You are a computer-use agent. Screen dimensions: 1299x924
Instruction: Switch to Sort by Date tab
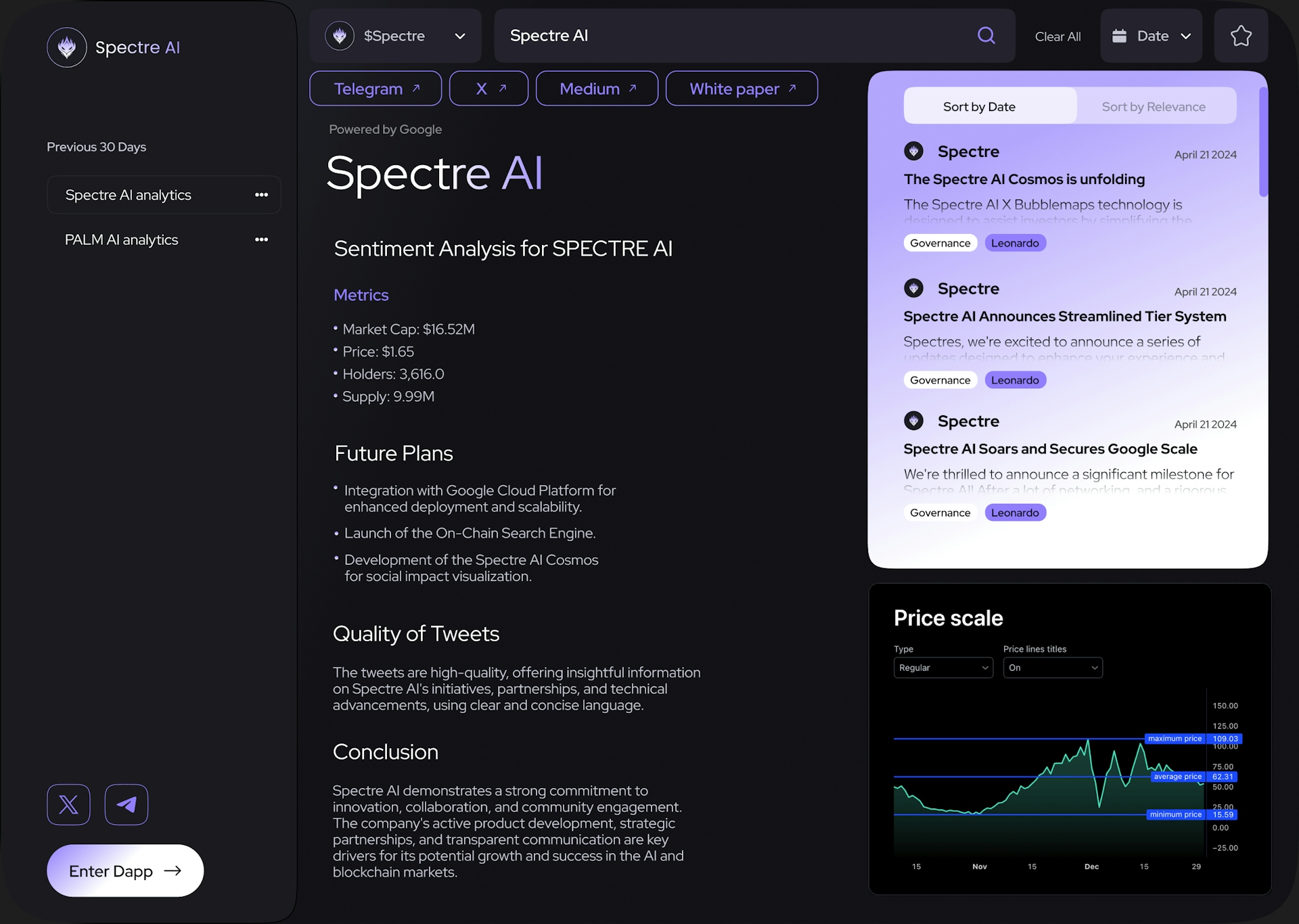tap(990, 106)
